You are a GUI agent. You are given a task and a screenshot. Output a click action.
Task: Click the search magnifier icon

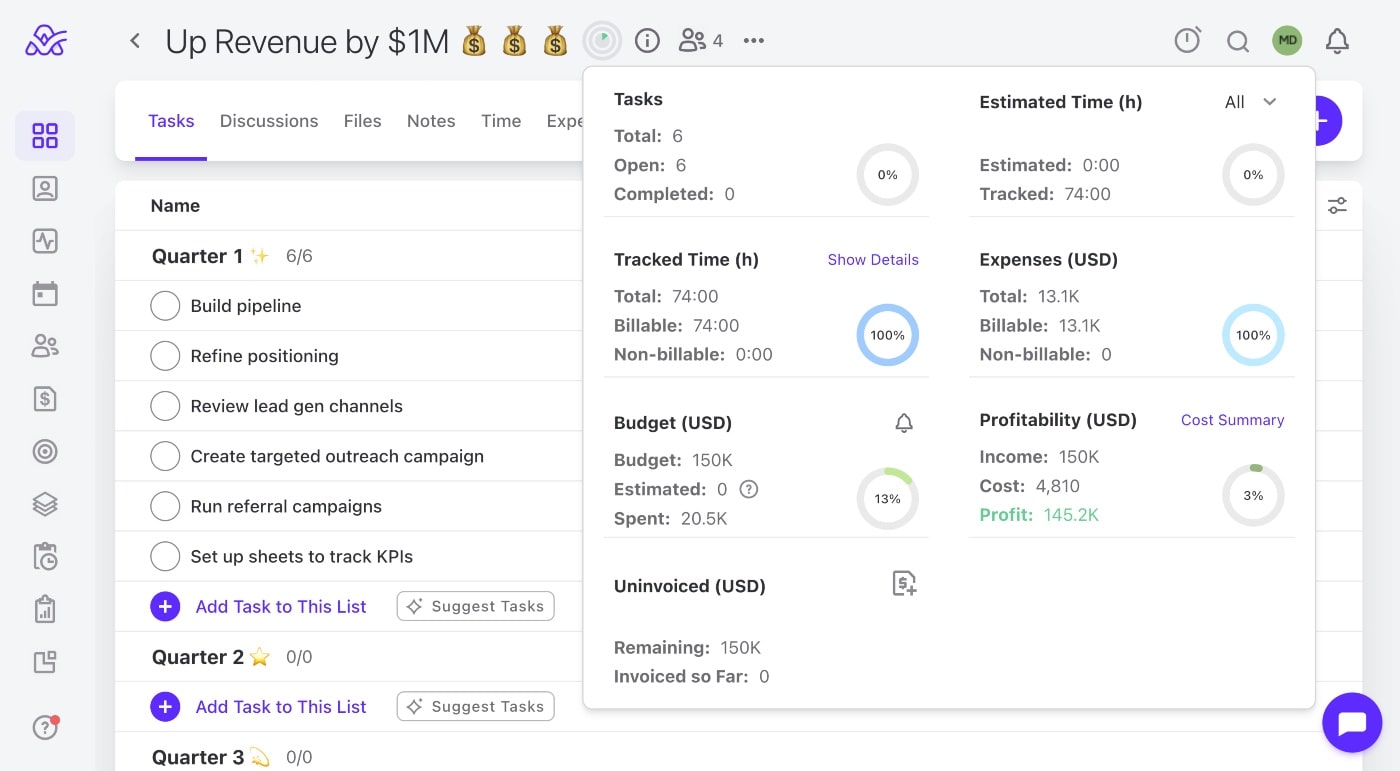(1238, 41)
